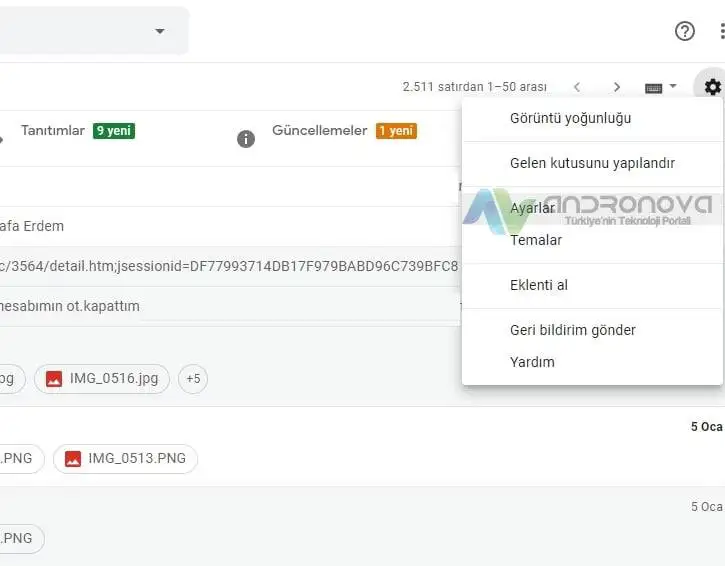Image resolution: width=725 pixels, height=566 pixels.
Task: Click the Güncellemeler tab info icon
Action: coord(246,139)
